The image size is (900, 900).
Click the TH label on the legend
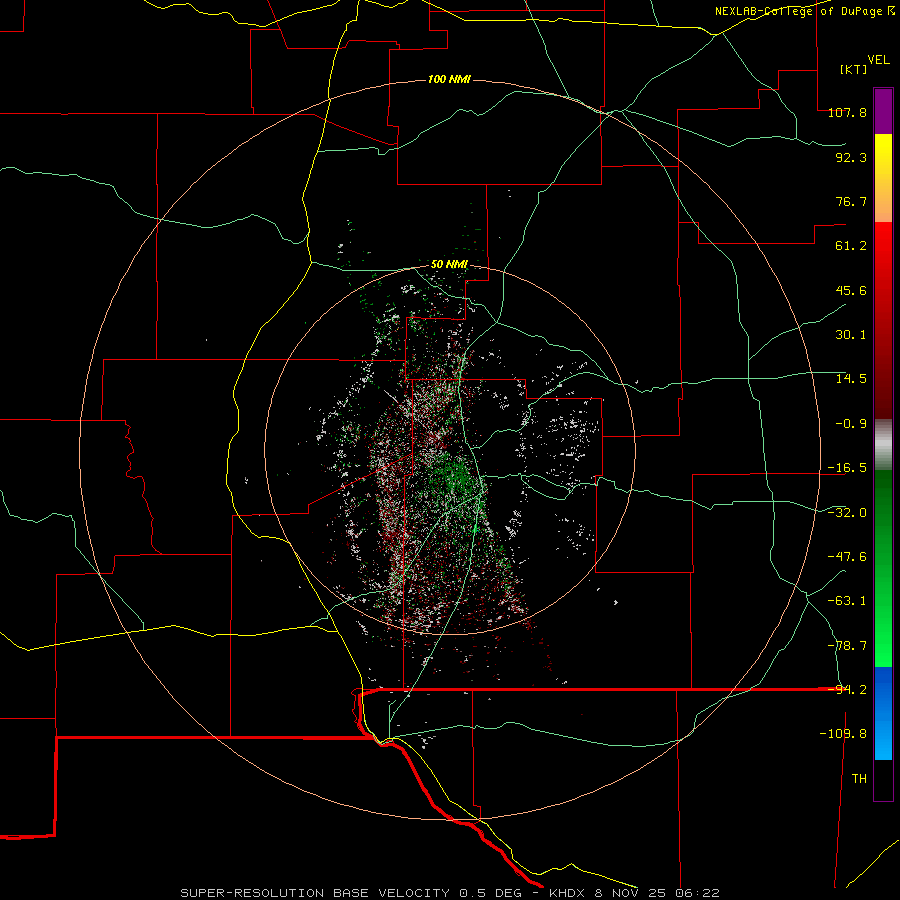(859, 779)
